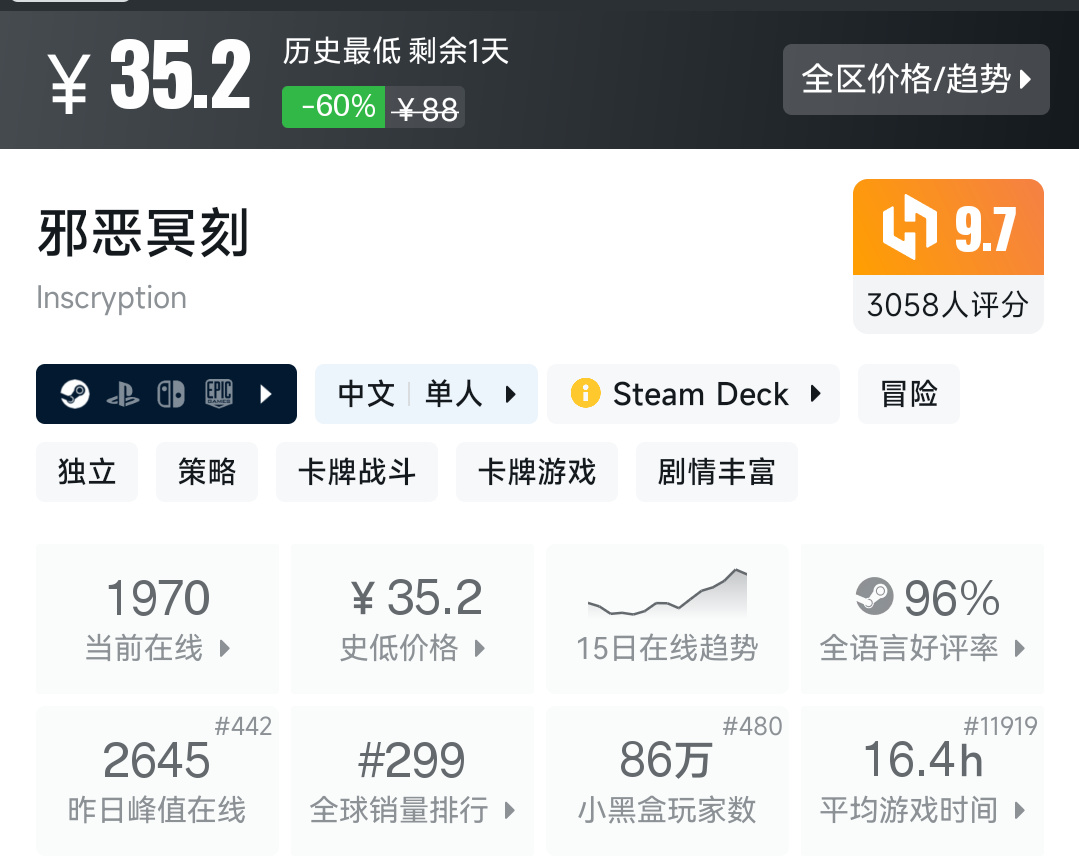Click the PlayStation platform icon
This screenshot has height=863, width=1079.
pos(122,394)
